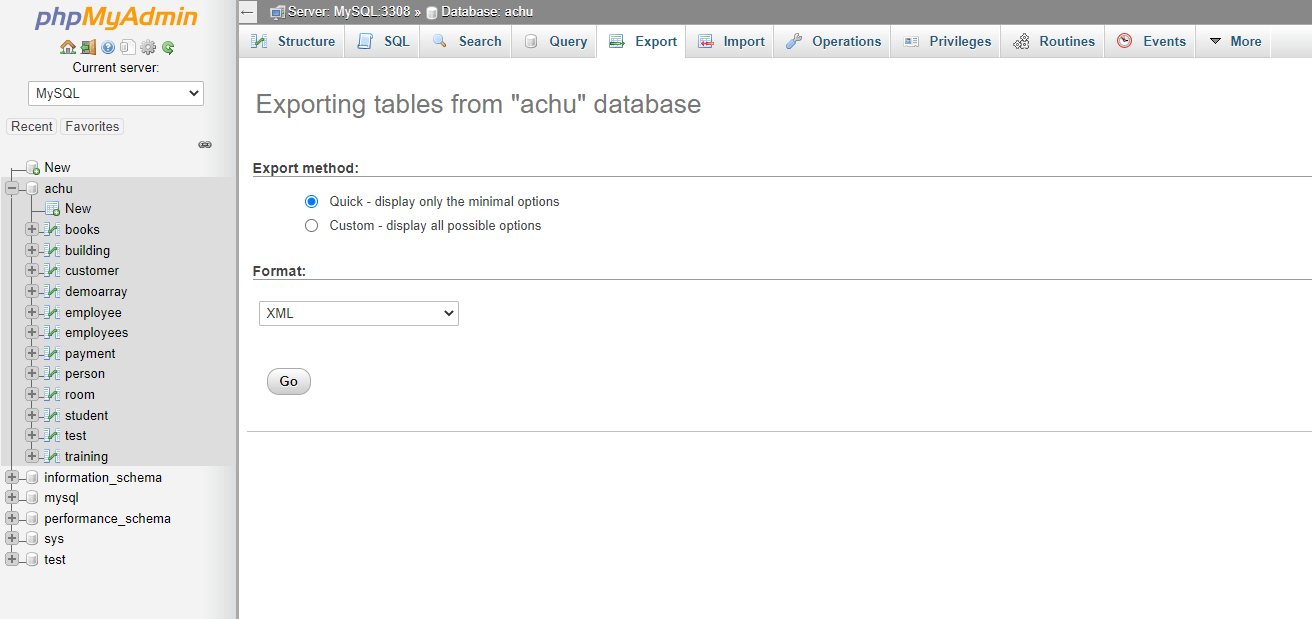This screenshot has height=619, width=1312.
Task: Expand the employees table node
Action: coord(29,332)
